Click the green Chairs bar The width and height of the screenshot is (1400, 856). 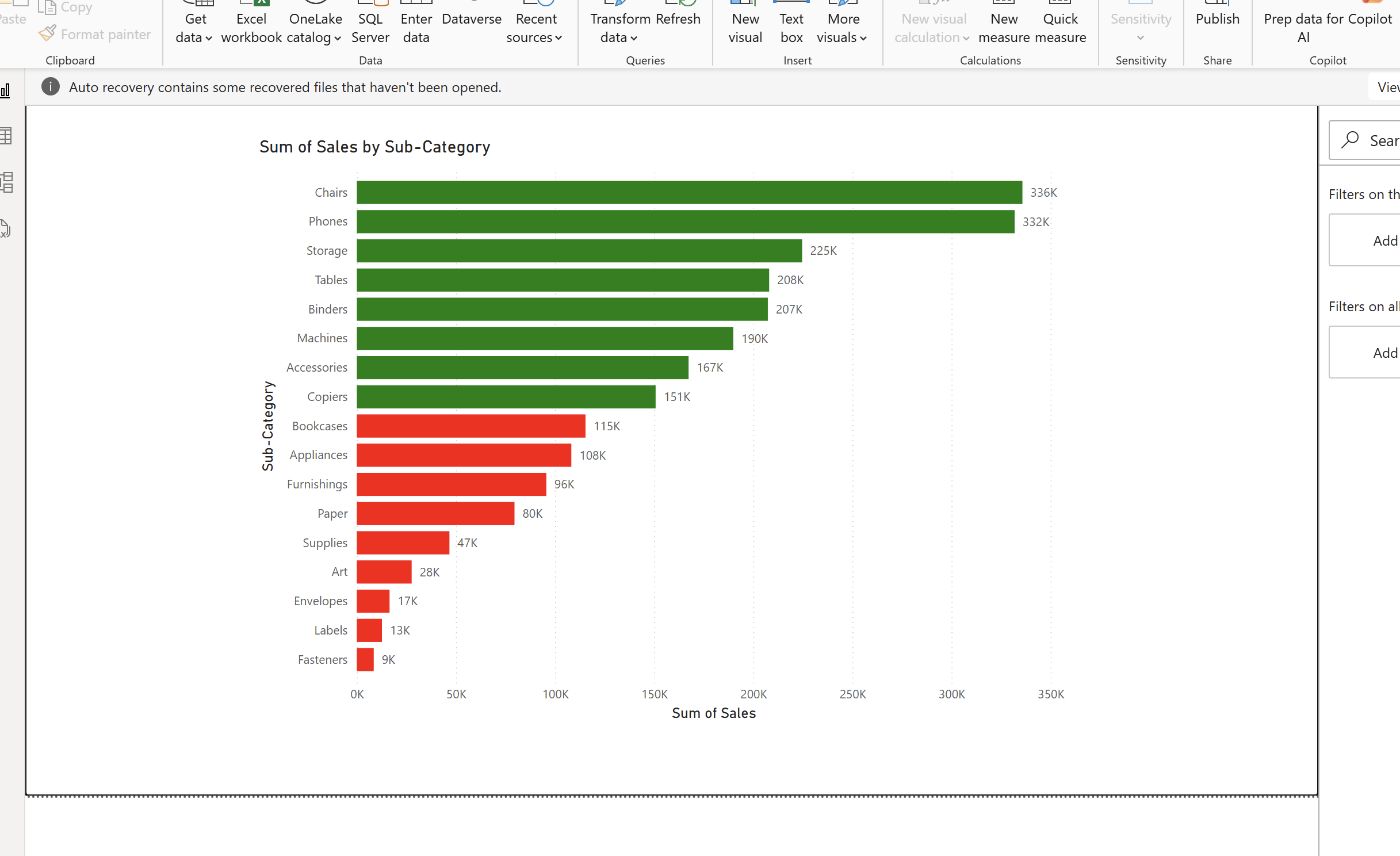[x=688, y=193]
